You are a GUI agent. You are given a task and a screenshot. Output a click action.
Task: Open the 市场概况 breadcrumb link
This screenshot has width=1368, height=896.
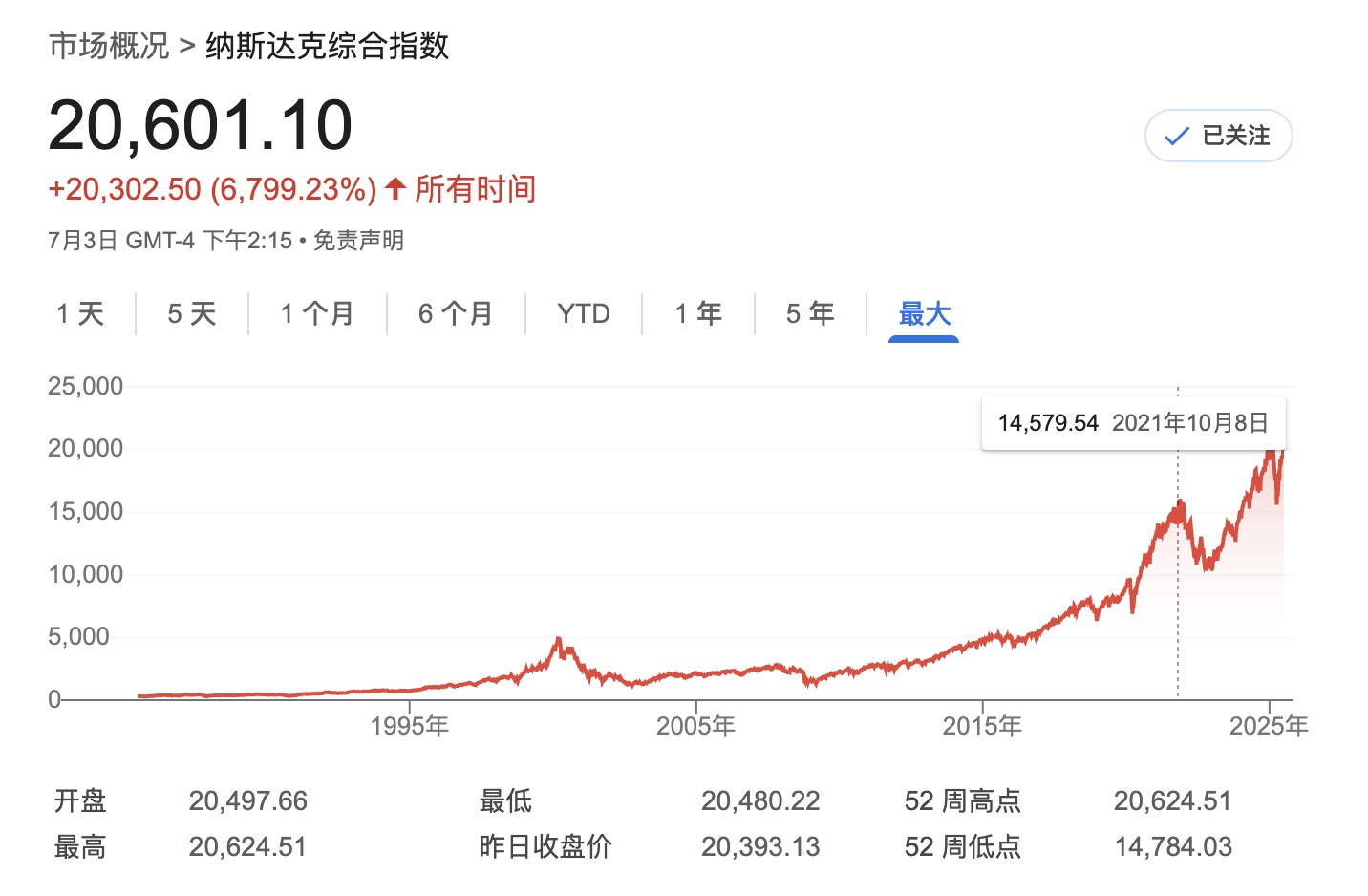109,45
